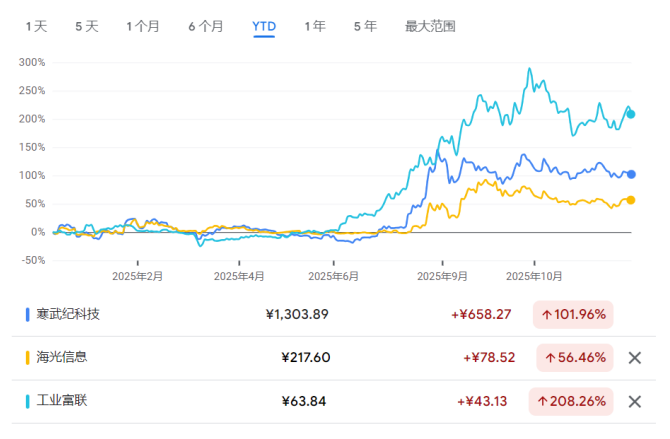Switch to the 1个月 range tab
Image resolution: width=670 pixels, height=439 pixels.
pyautogui.click(x=143, y=27)
